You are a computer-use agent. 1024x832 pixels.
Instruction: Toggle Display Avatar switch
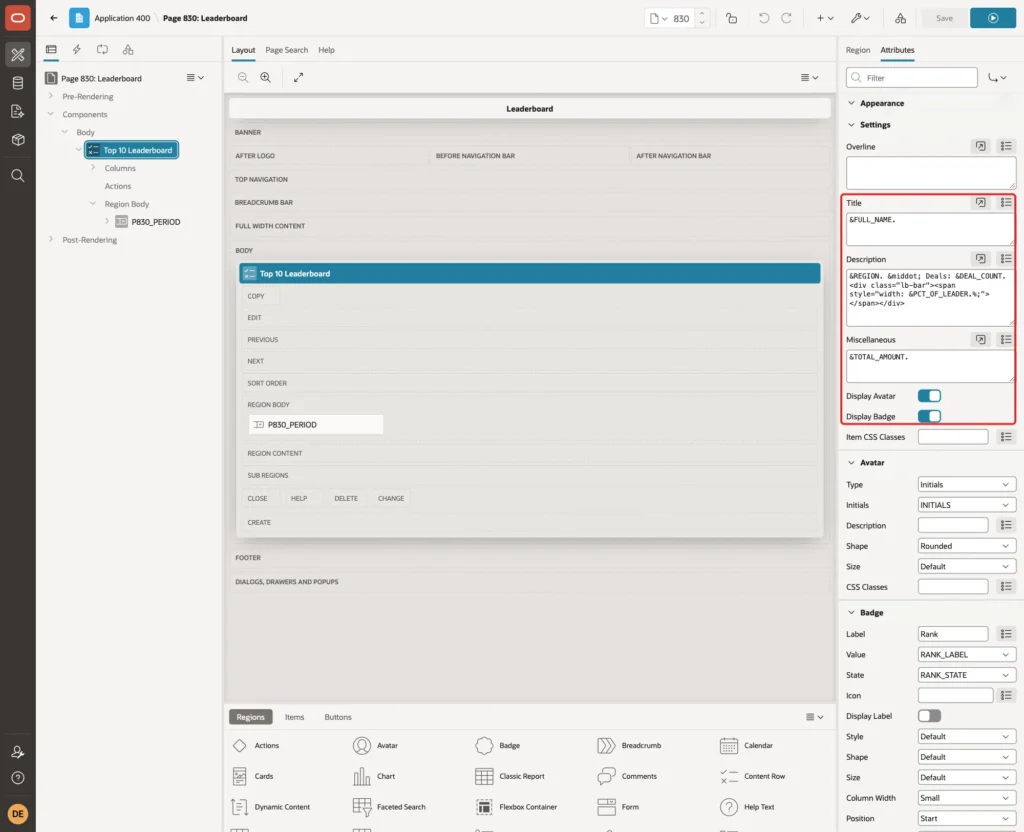click(929, 396)
